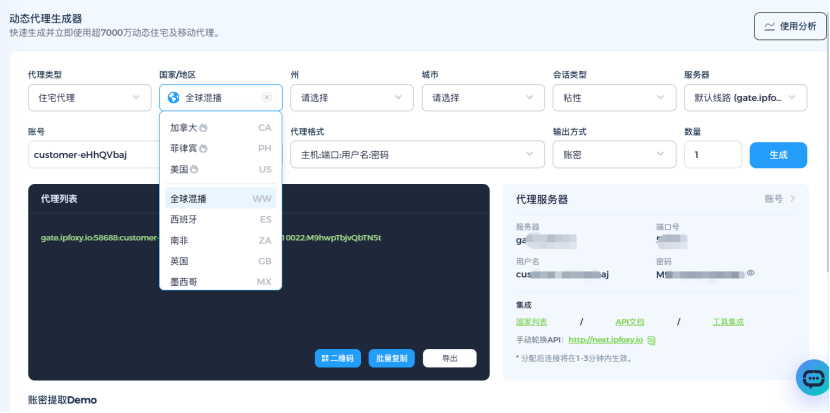Open the 州 state dropdown
Viewport: 830px width, 413px height.
click(351, 98)
